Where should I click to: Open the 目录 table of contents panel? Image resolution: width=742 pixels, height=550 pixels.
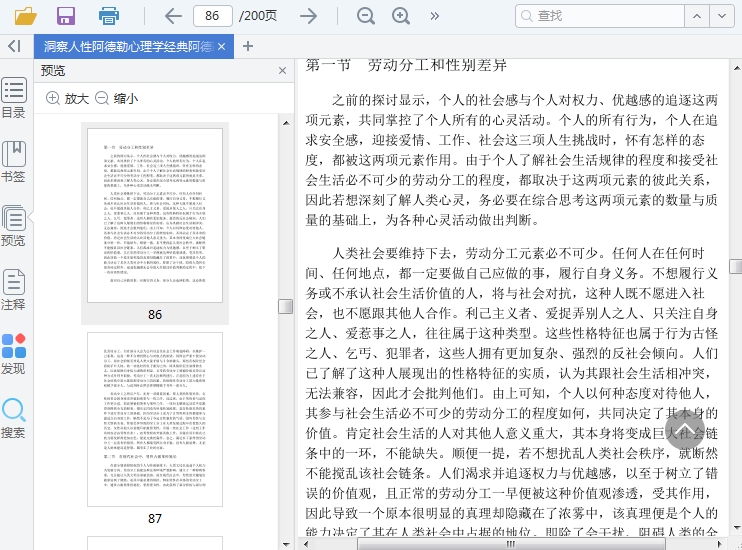(14, 99)
